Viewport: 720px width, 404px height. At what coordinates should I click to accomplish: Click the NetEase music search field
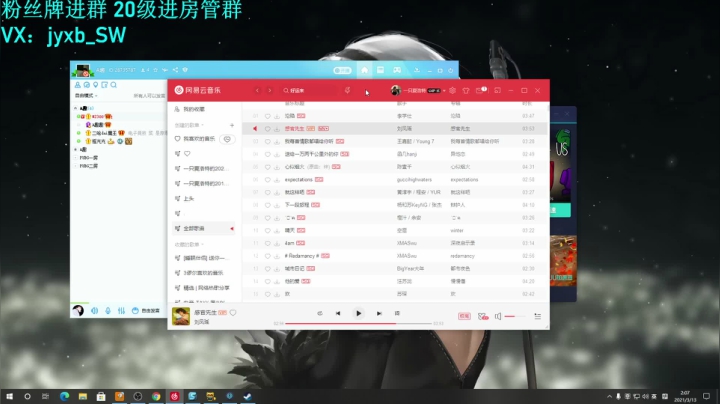click(310, 90)
